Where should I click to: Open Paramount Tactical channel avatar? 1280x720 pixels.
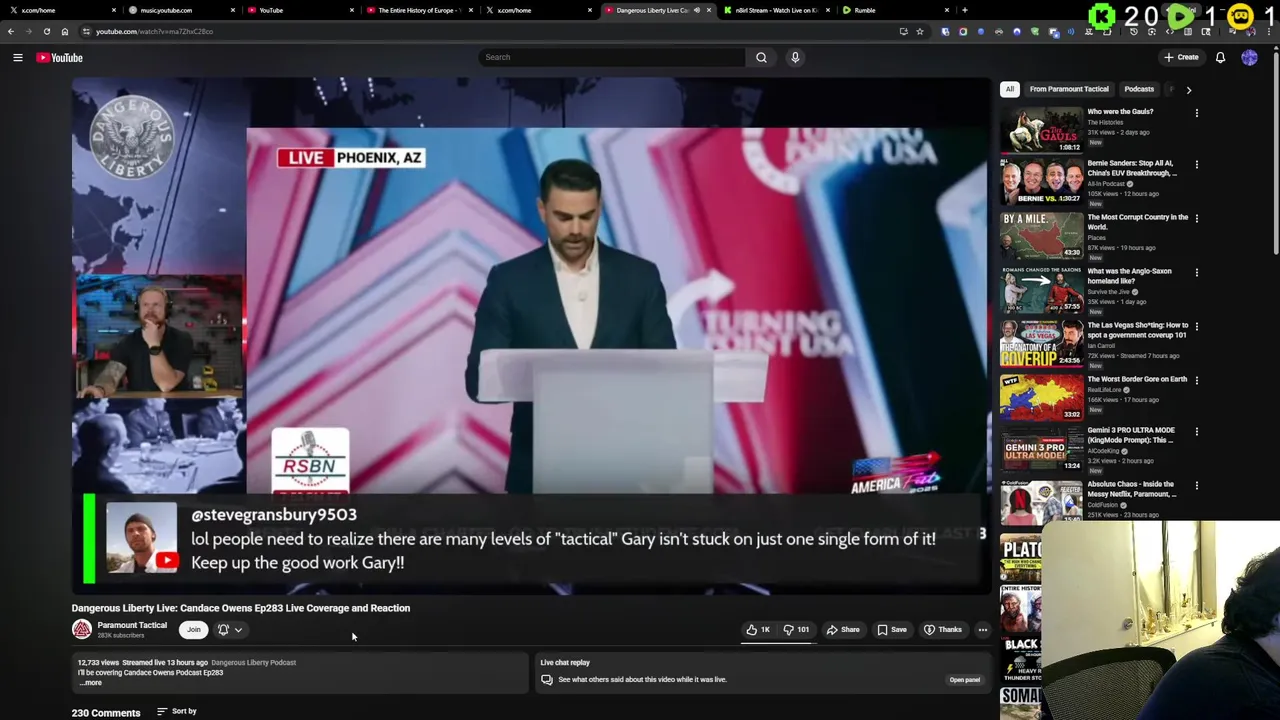[82, 629]
